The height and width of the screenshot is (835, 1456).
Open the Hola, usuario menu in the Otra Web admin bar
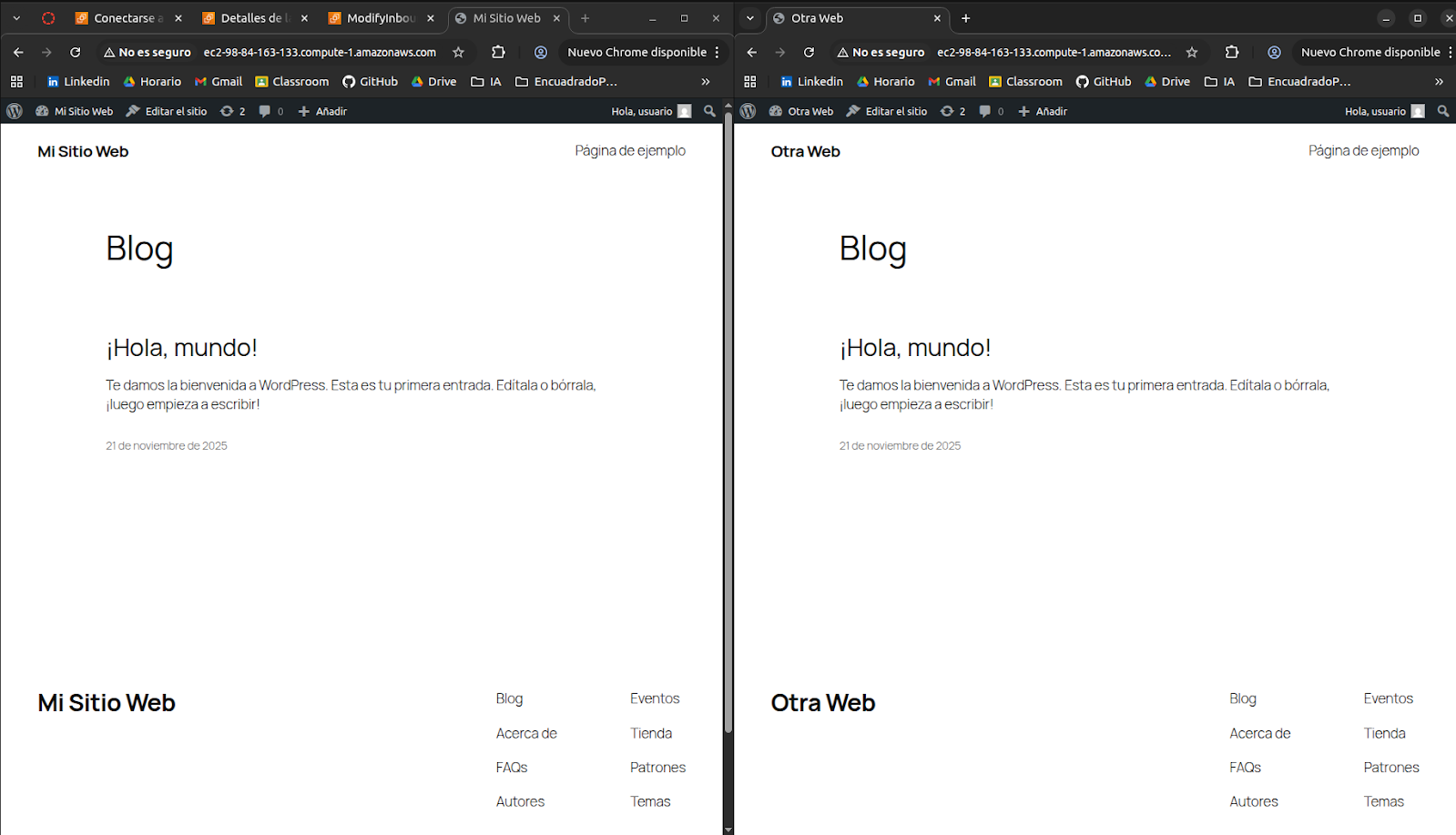coord(1385,111)
